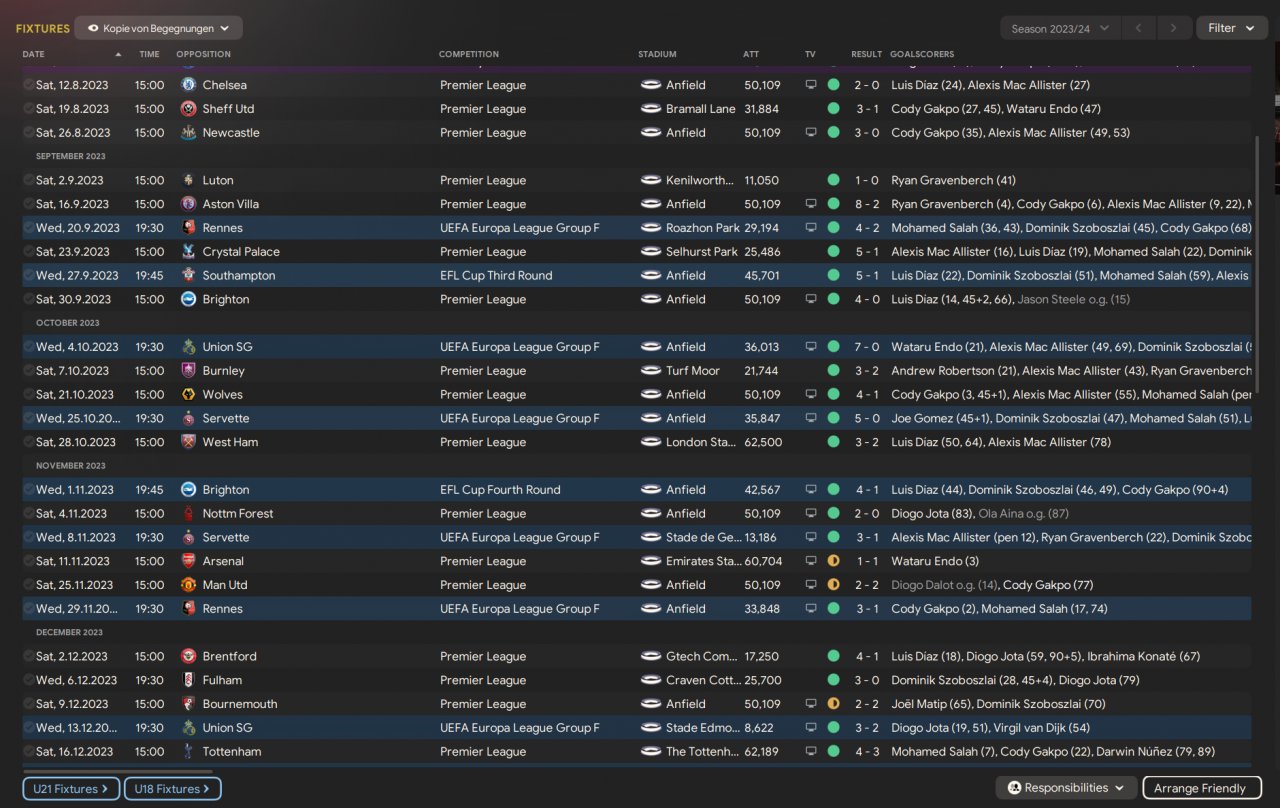Click the Wolves club crest
This screenshot has height=808, width=1280.
tap(188, 395)
